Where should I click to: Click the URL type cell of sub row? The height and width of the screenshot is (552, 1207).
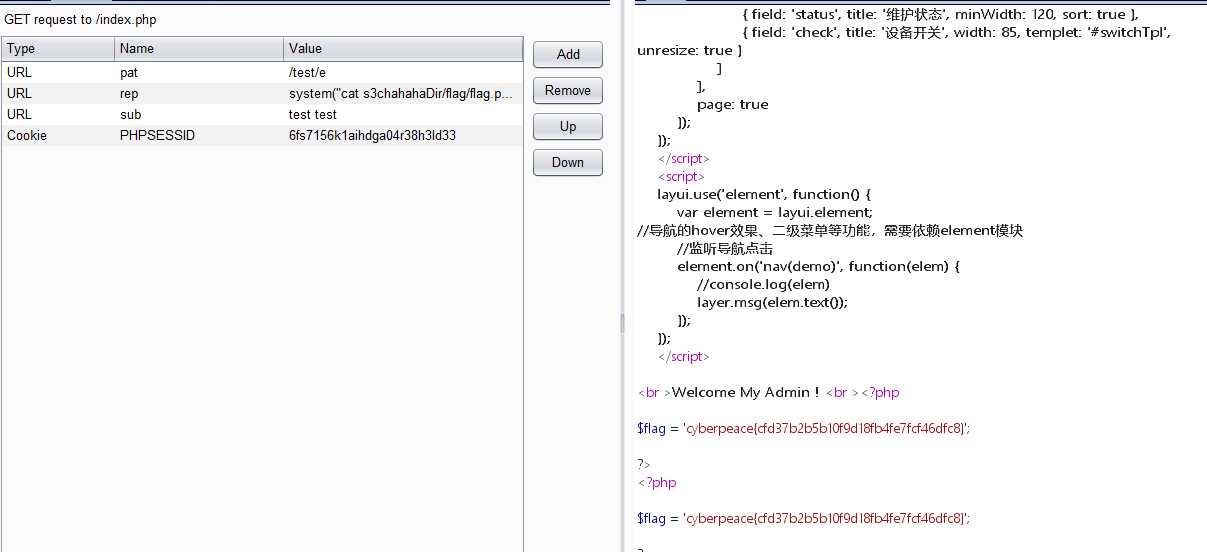click(x=58, y=114)
